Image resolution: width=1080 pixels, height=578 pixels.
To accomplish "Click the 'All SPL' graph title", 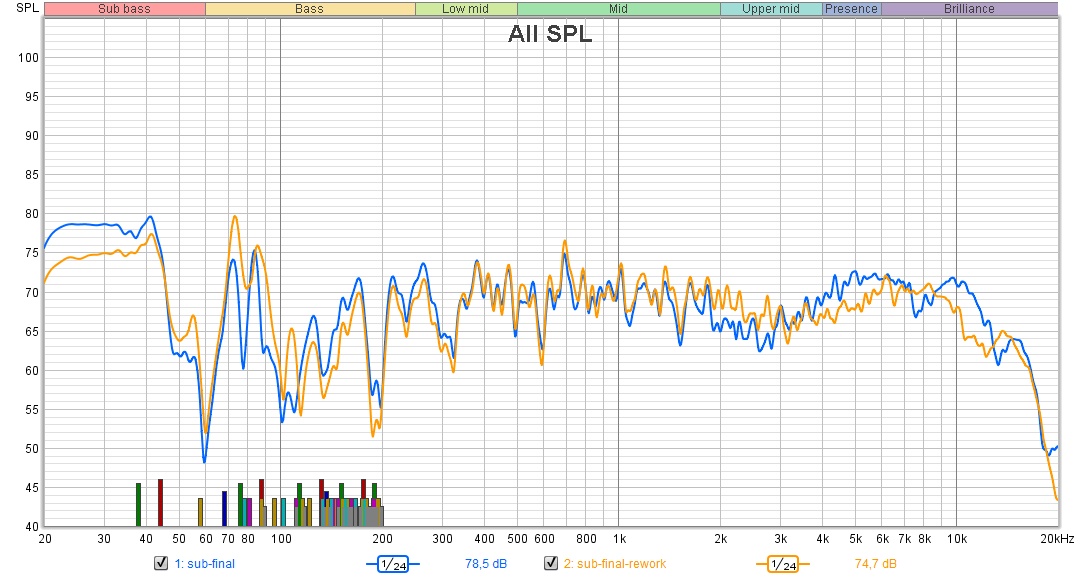I will (549, 35).
